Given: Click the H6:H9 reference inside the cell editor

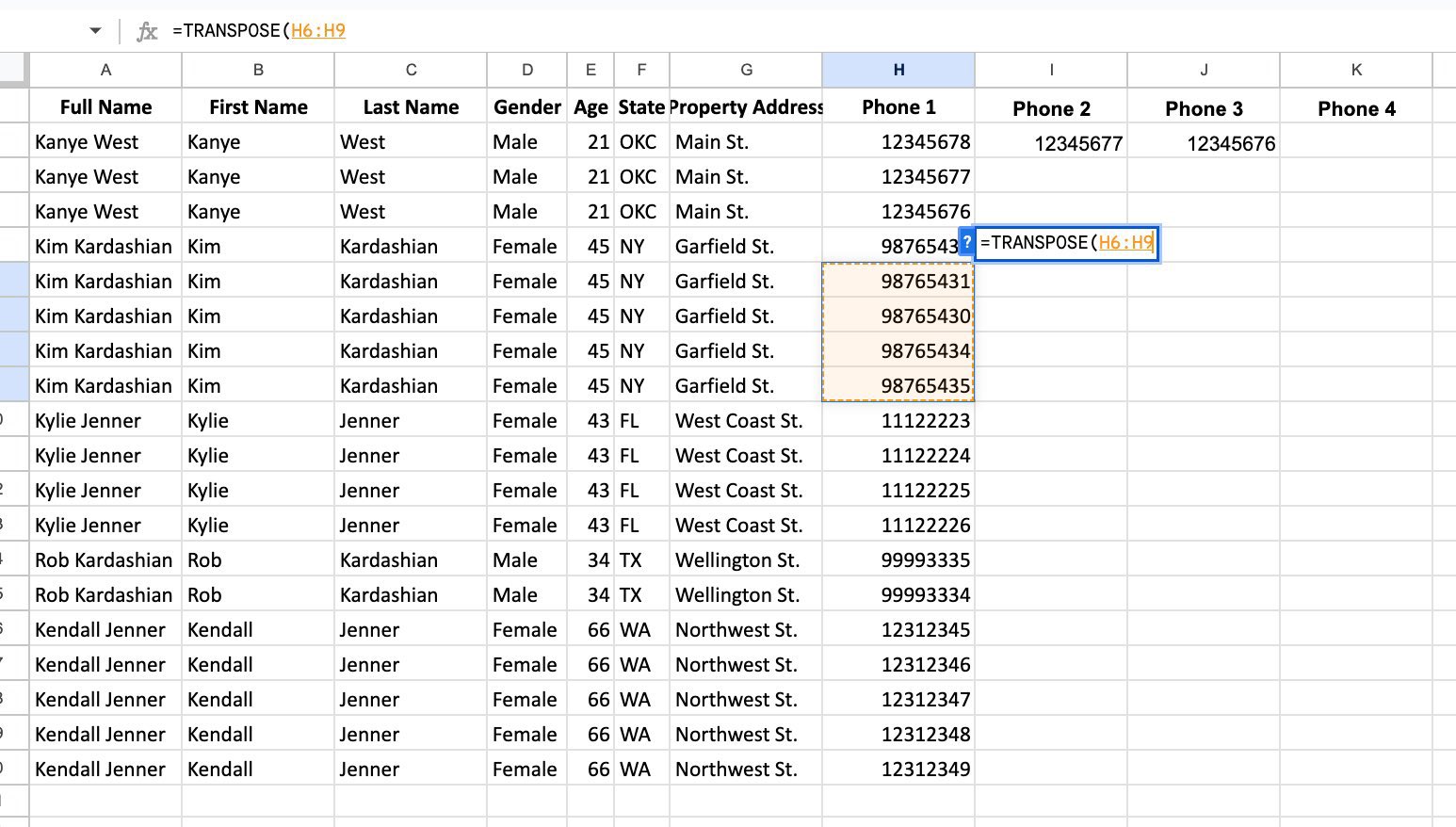Looking at the screenshot, I should [x=1126, y=243].
